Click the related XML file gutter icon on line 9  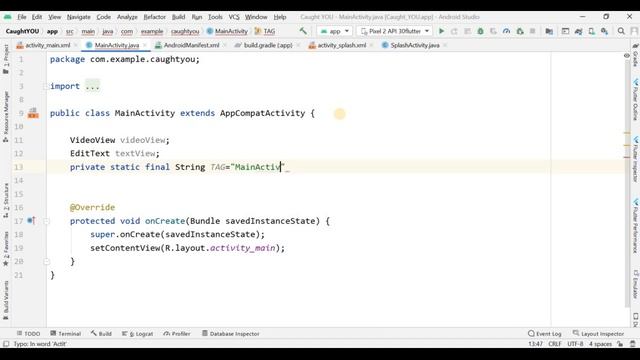point(33,113)
